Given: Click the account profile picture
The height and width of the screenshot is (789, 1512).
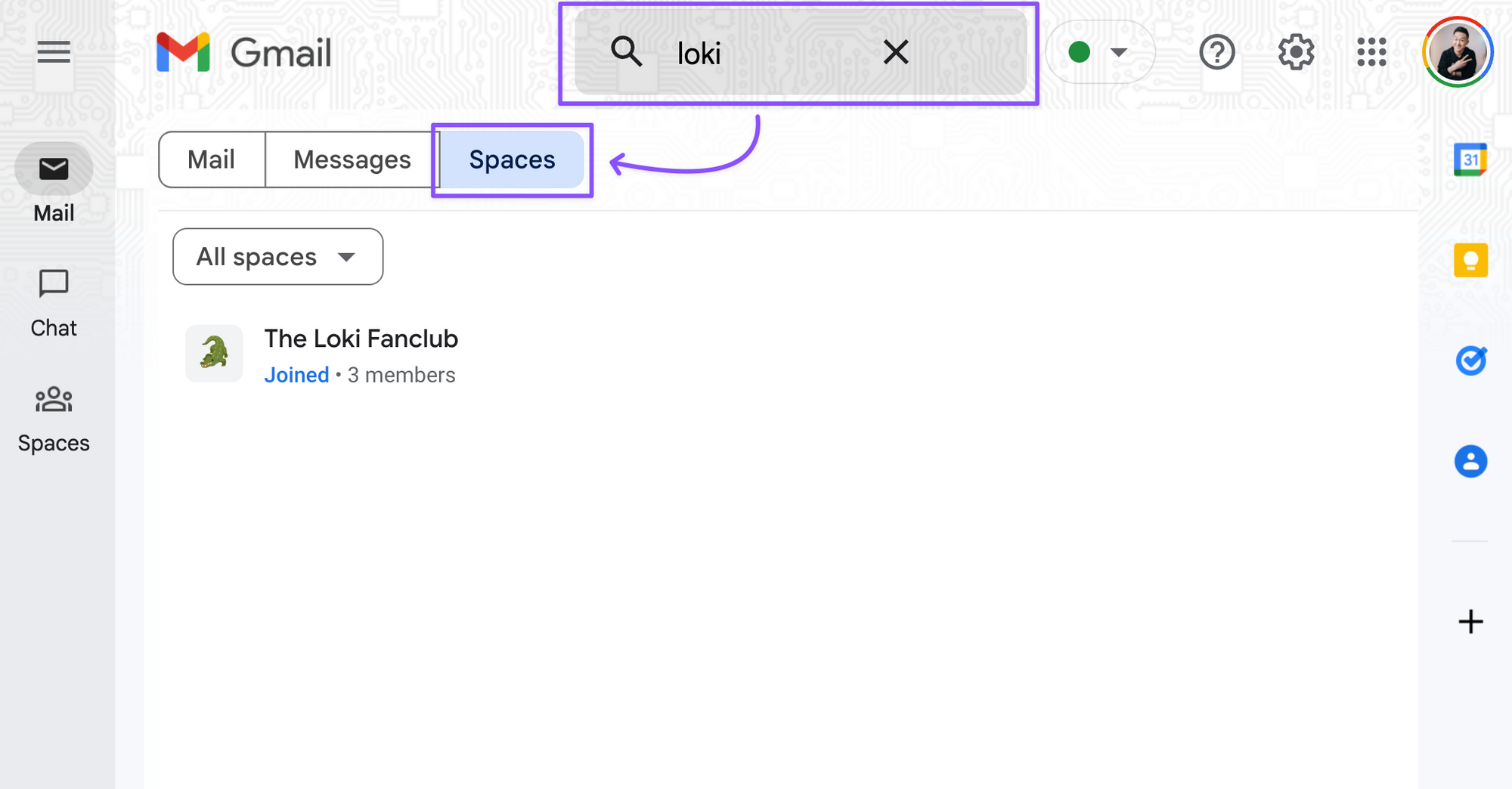Looking at the screenshot, I should pos(1457,52).
